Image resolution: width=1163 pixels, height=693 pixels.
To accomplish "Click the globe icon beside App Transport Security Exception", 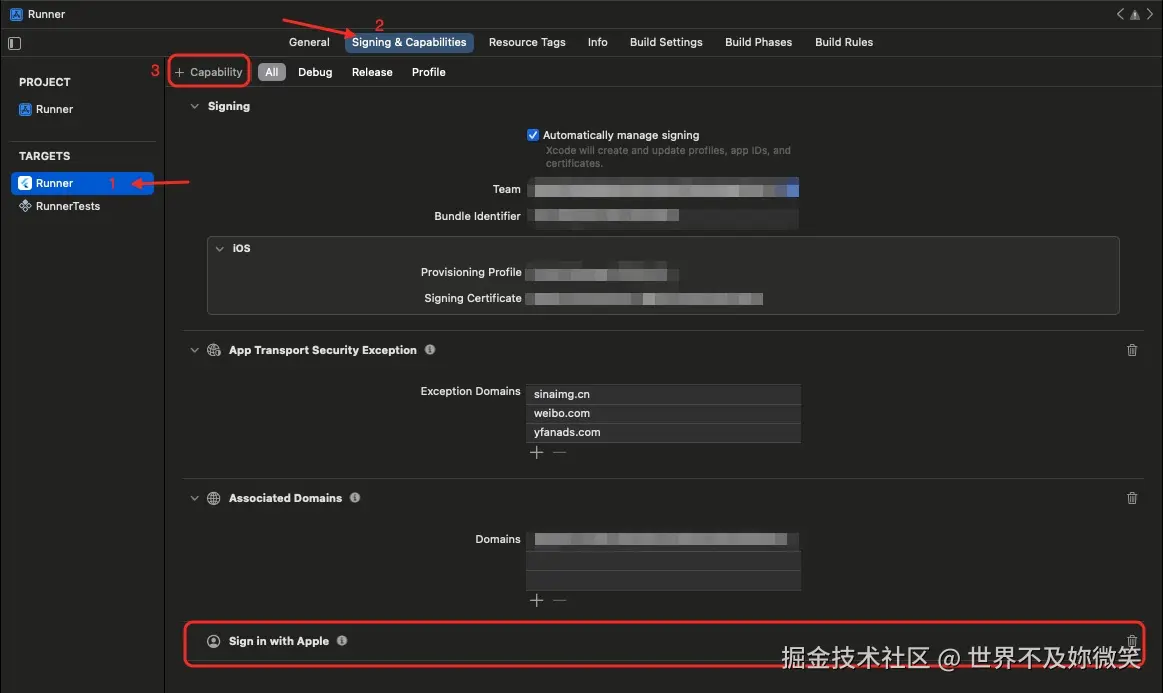I will [x=213, y=350].
